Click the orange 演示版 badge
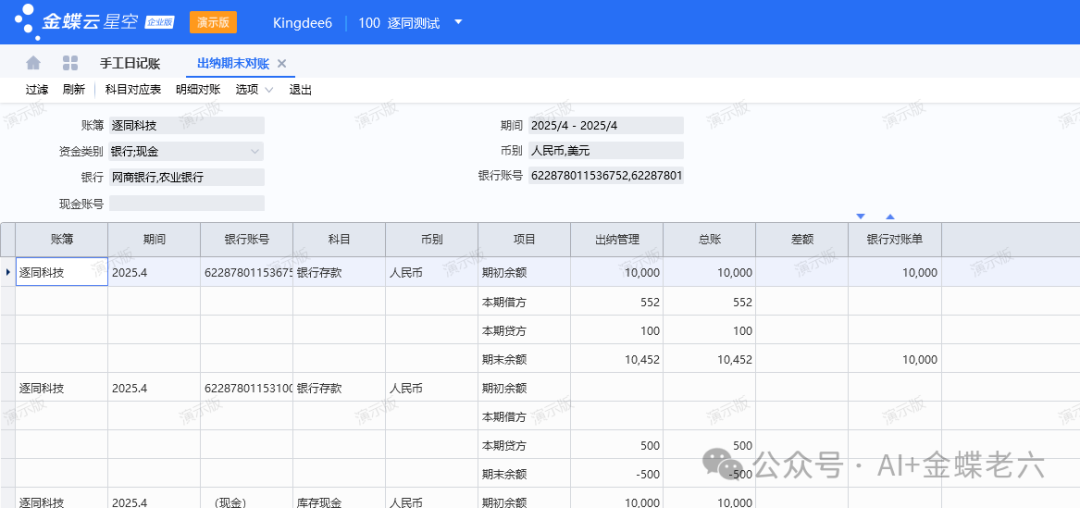 click(213, 22)
